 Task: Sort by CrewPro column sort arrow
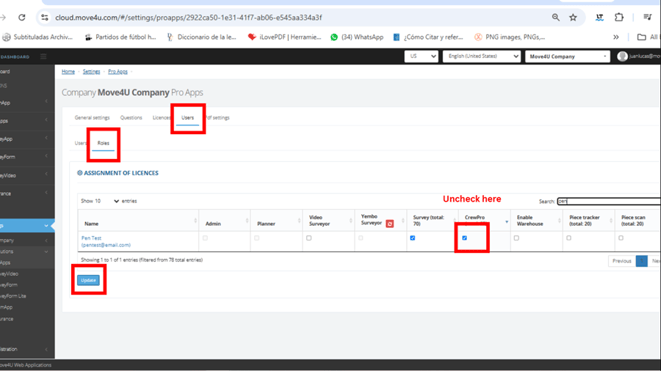tap(507, 221)
